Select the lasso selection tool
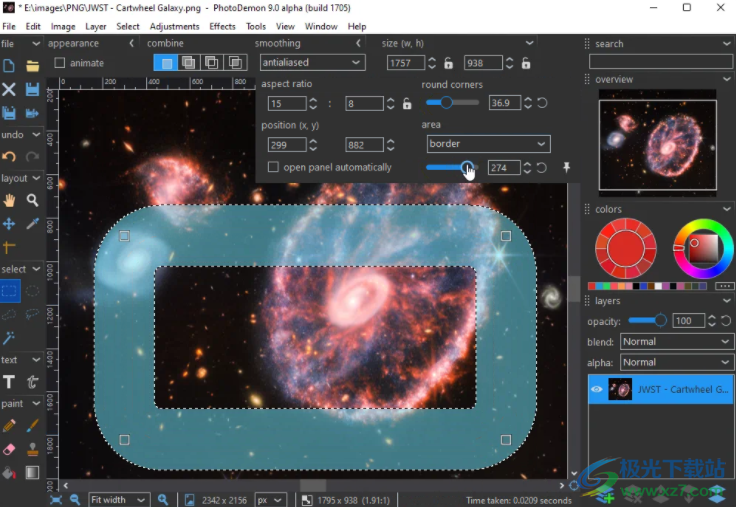This screenshot has height=507, width=736. (x=32, y=314)
